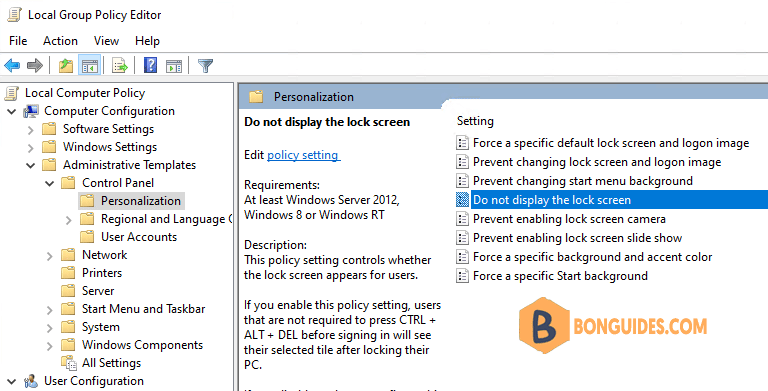Expand the Windows Components folder
The height and width of the screenshot is (391, 768).
49,346
